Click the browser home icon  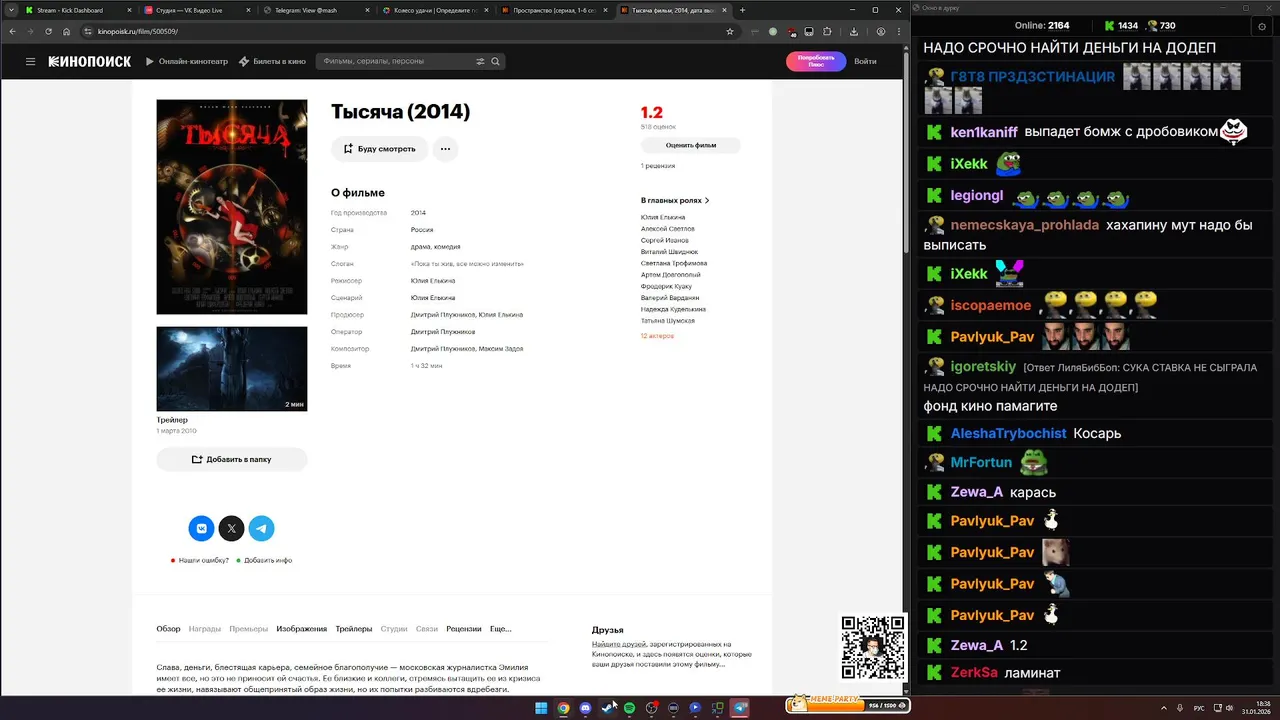click(66, 31)
